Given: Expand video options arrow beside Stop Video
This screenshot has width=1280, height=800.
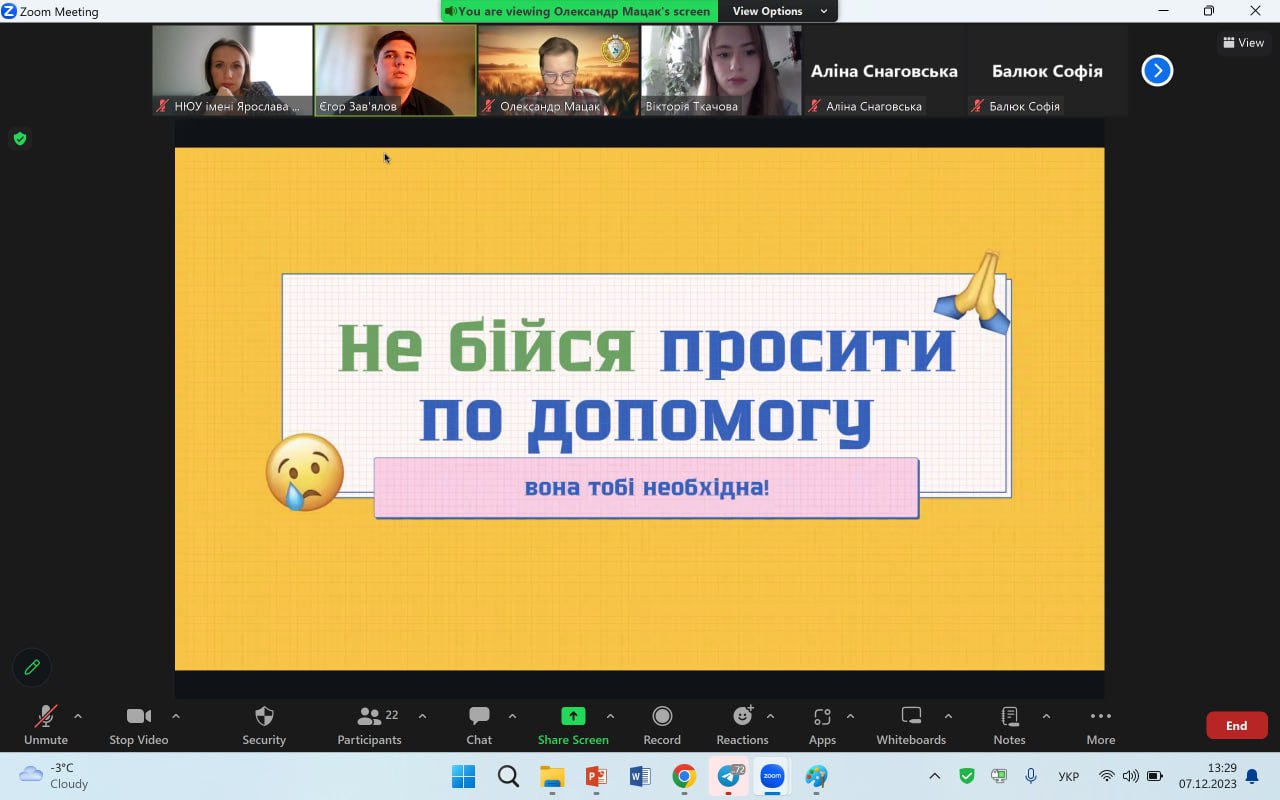Looking at the screenshot, I should (176, 716).
